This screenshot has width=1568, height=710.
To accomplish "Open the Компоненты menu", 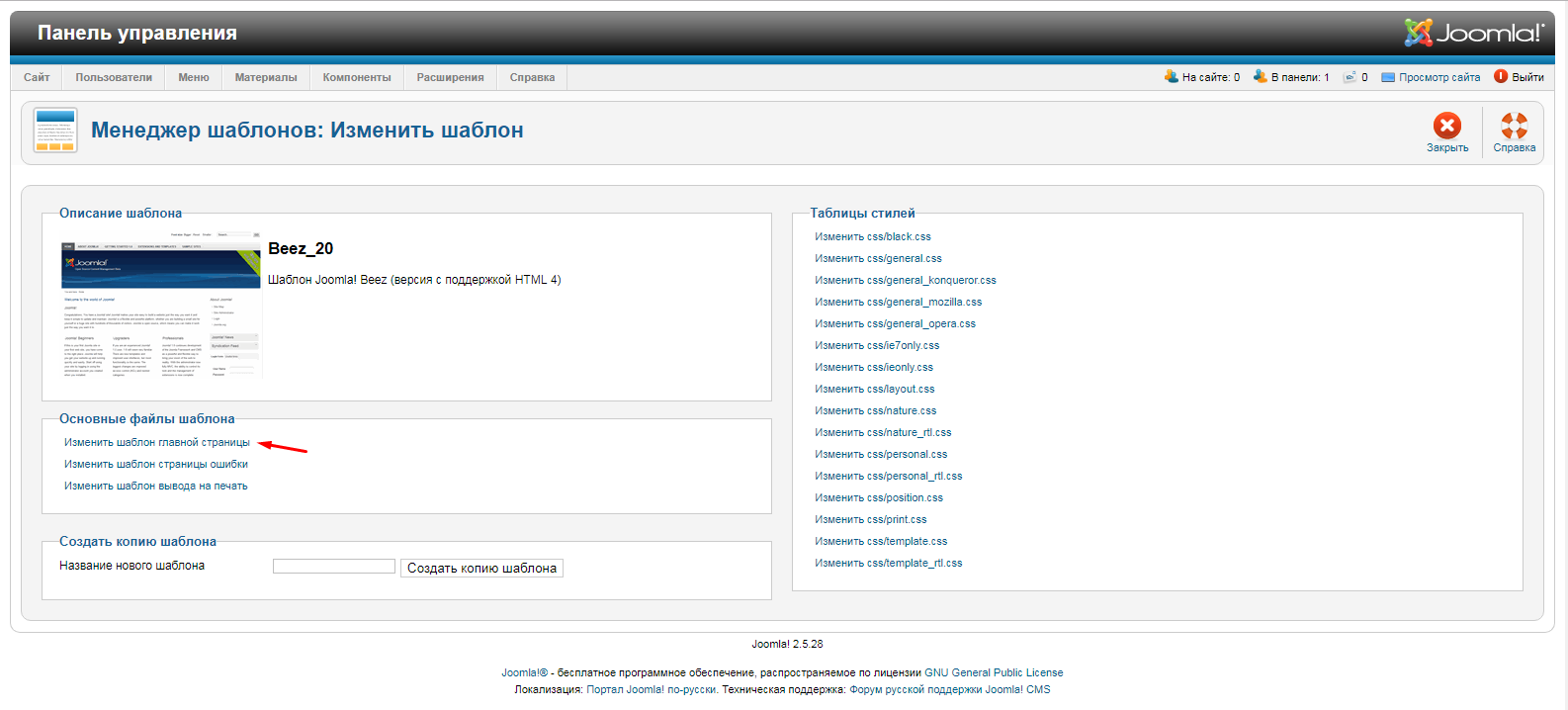I will point(357,77).
